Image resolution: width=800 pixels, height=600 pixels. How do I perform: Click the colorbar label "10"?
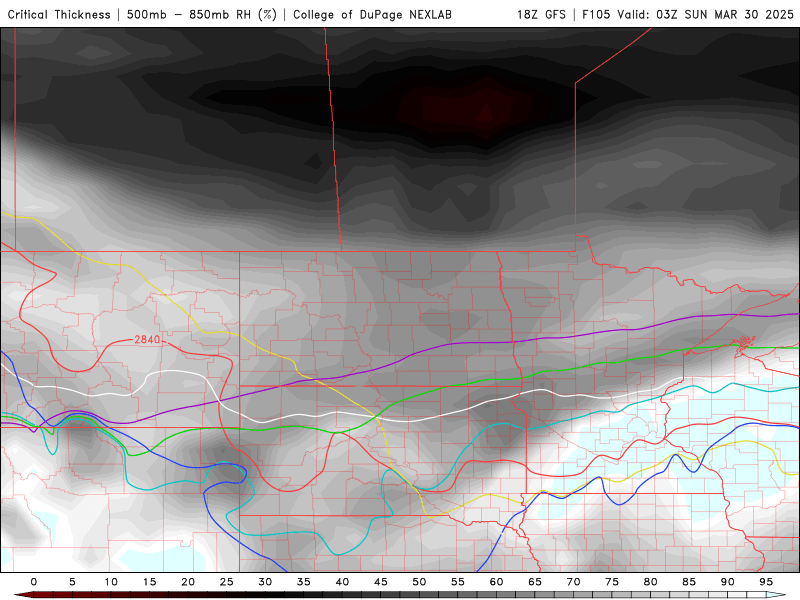pos(111,582)
